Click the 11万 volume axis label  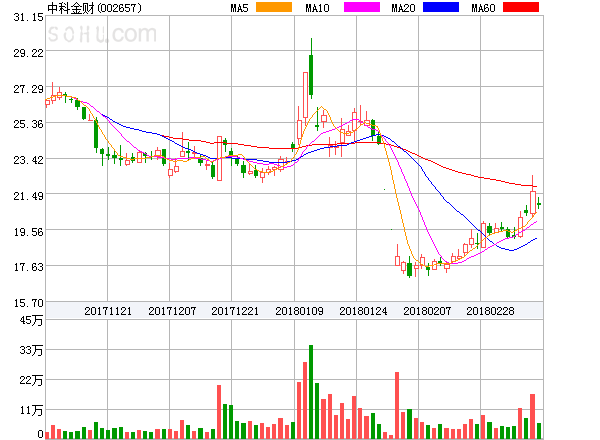(31, 411)
